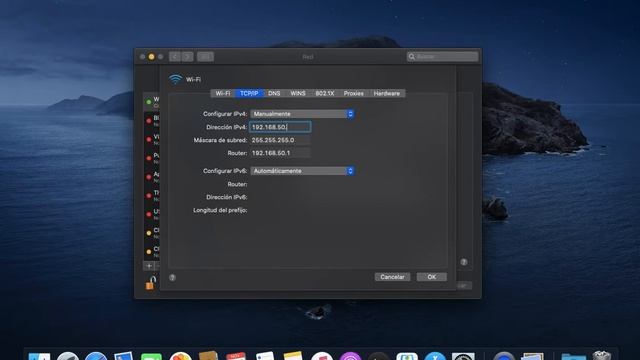The image size is (640, 360).
Task: Add a network service with the plus button
Action: [149, 266]
